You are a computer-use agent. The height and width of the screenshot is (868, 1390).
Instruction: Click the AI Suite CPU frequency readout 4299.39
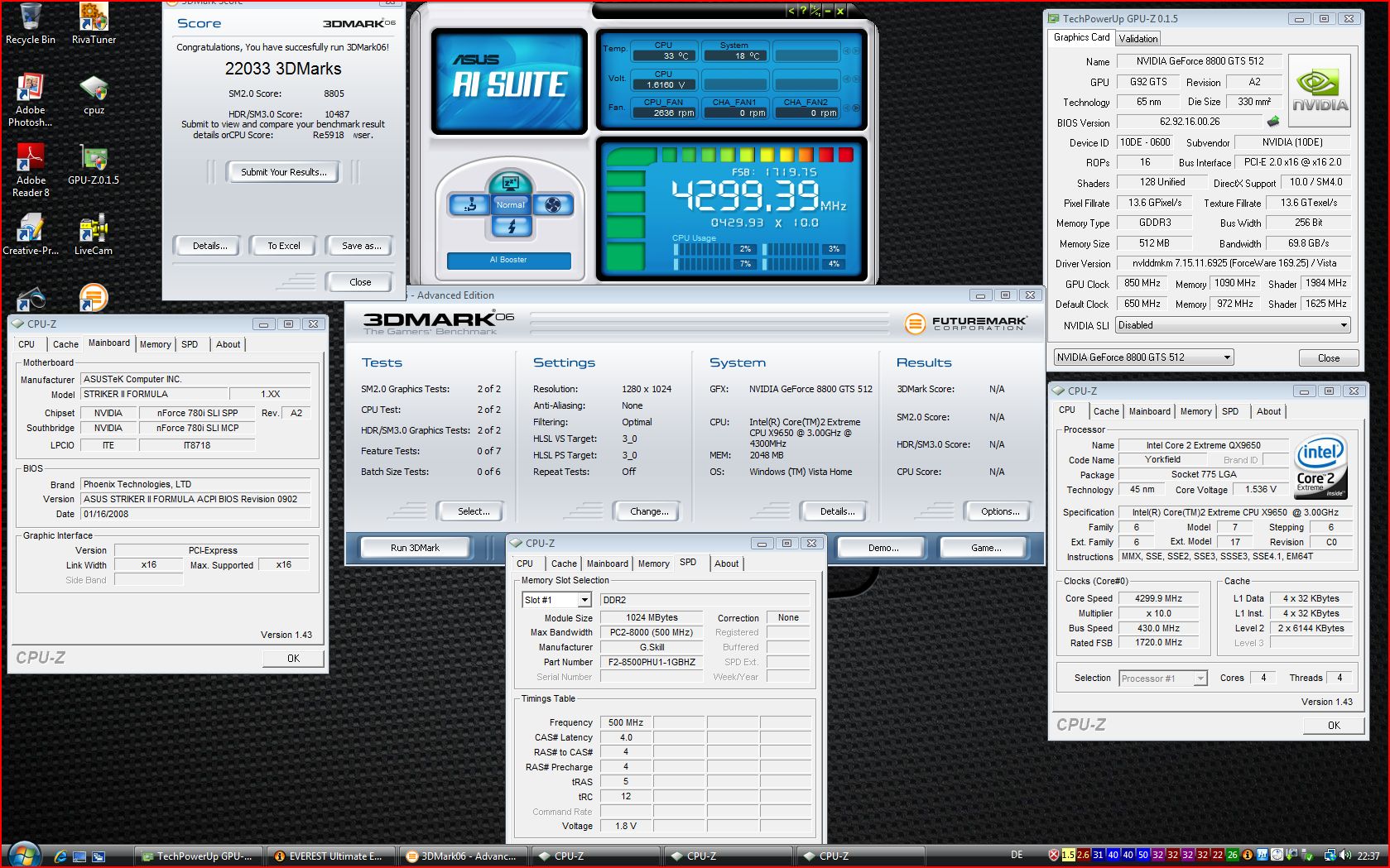[x=745, y=197]
